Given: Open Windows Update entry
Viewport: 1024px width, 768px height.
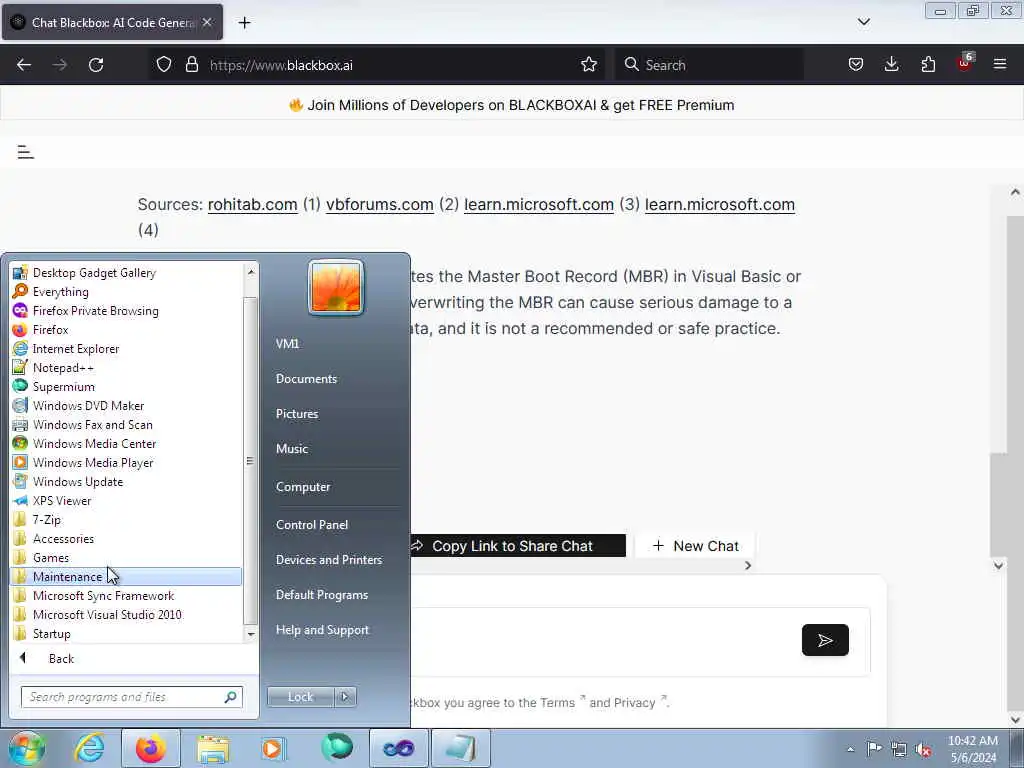Looking at the screenshot, I should [78, 481].
